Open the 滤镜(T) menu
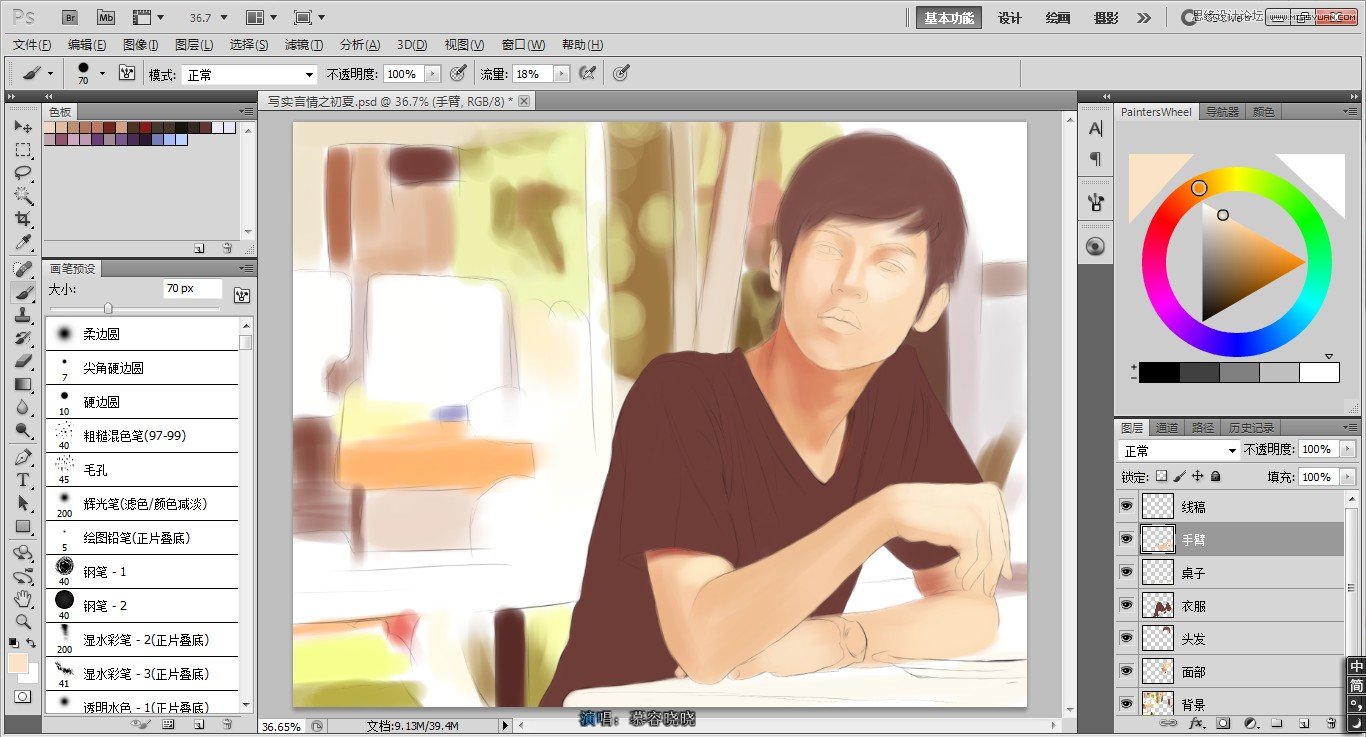The image size is (1366, 737). (303, 45)
